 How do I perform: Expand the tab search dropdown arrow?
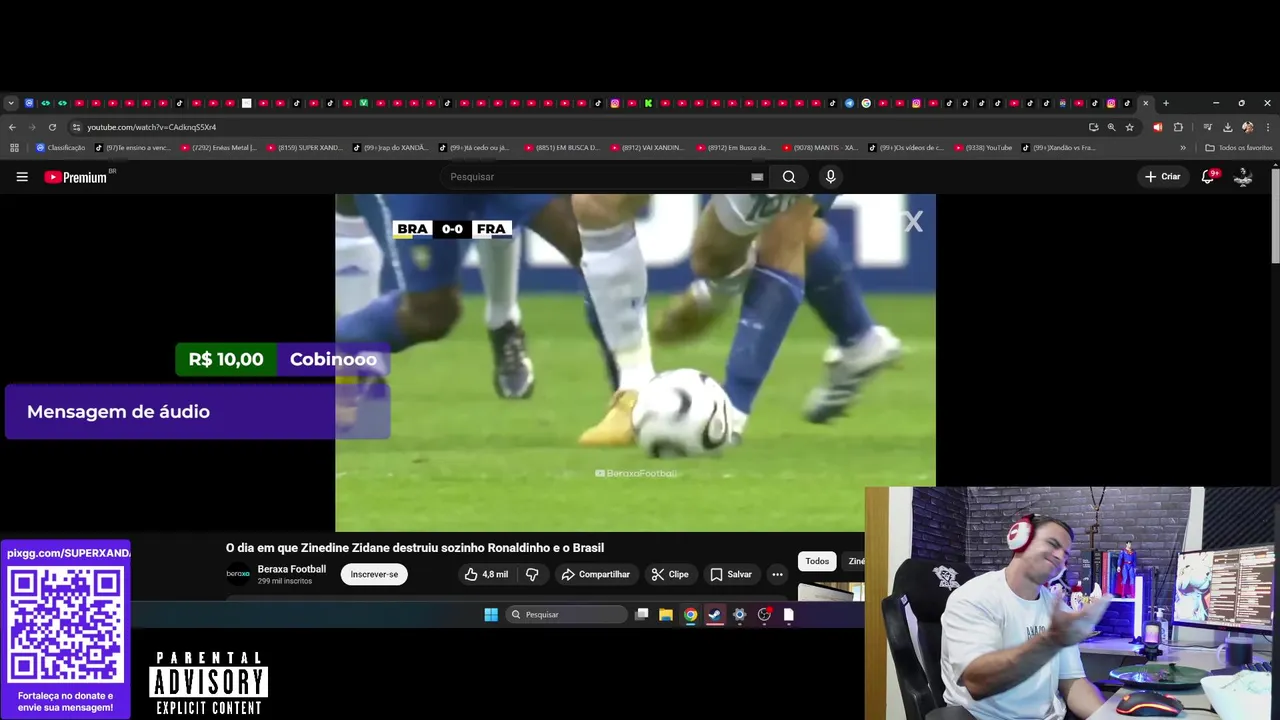click(x=11, y=103)
